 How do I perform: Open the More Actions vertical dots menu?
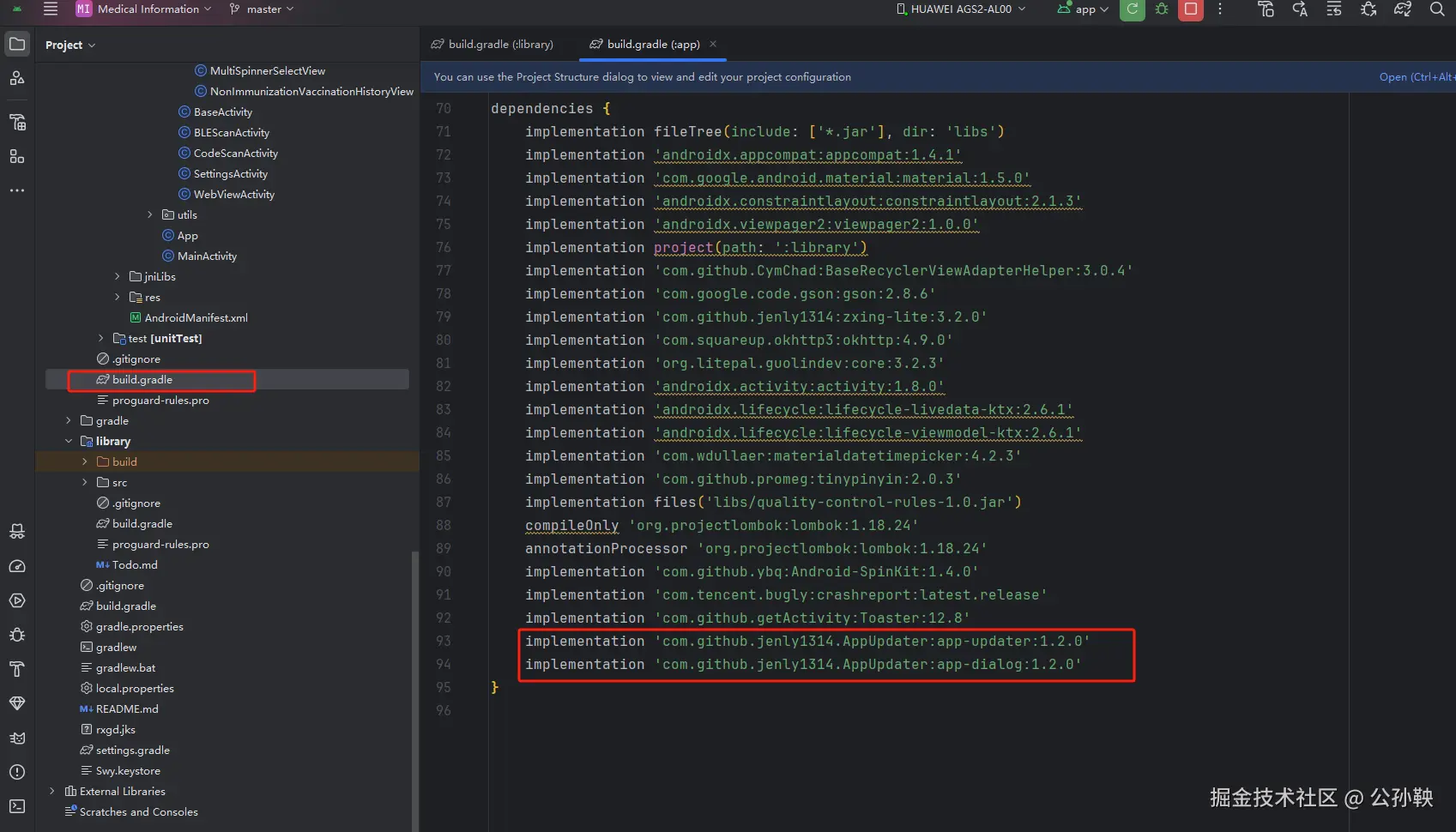[x=1220, y=9]
